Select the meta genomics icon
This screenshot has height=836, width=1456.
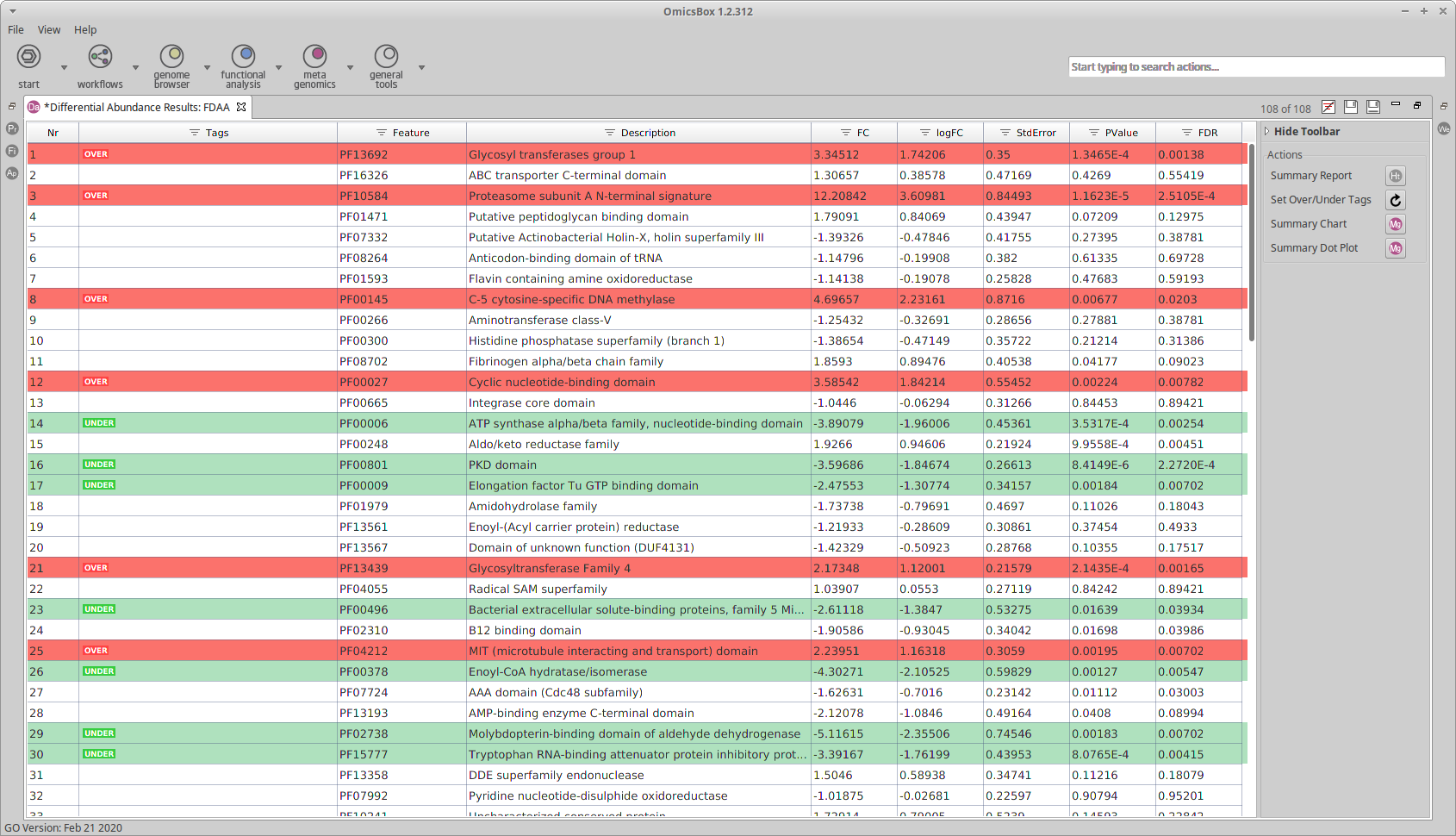click(314, 57)
